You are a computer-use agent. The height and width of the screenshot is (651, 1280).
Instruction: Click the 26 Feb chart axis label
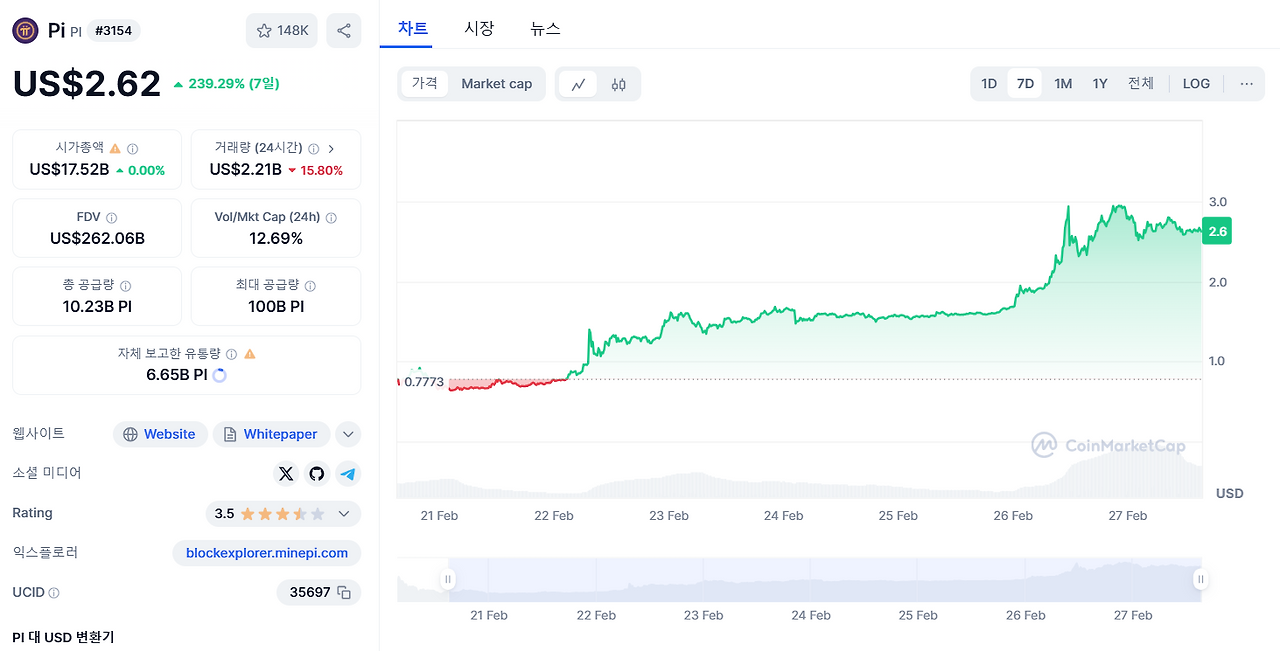click(x=1013, y=516)
